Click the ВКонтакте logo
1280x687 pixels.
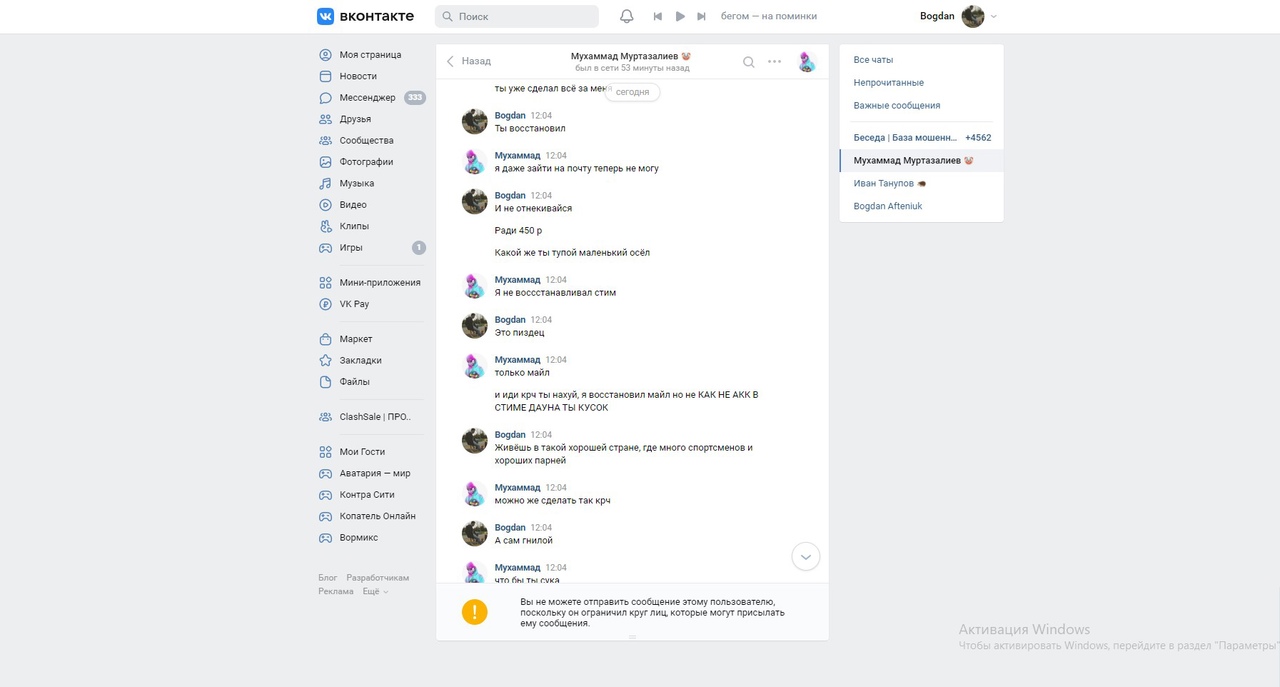click(365, 16)
